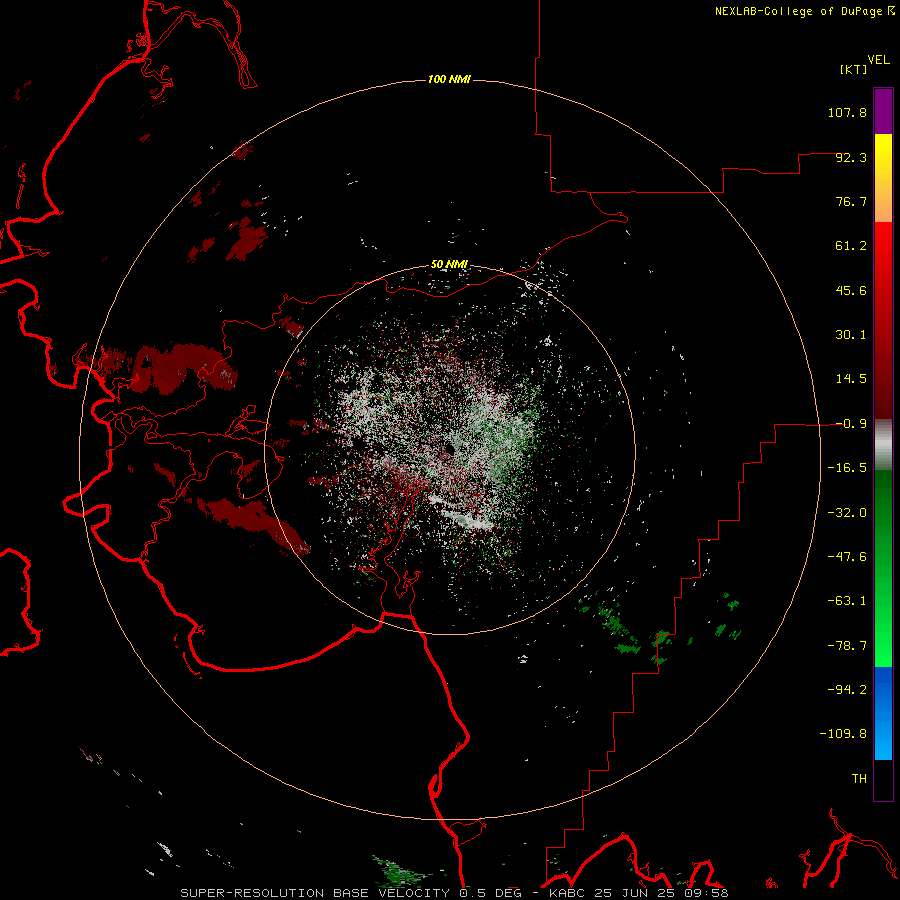
Task: Click the -63.1 scale value
Action: [847, 601]
